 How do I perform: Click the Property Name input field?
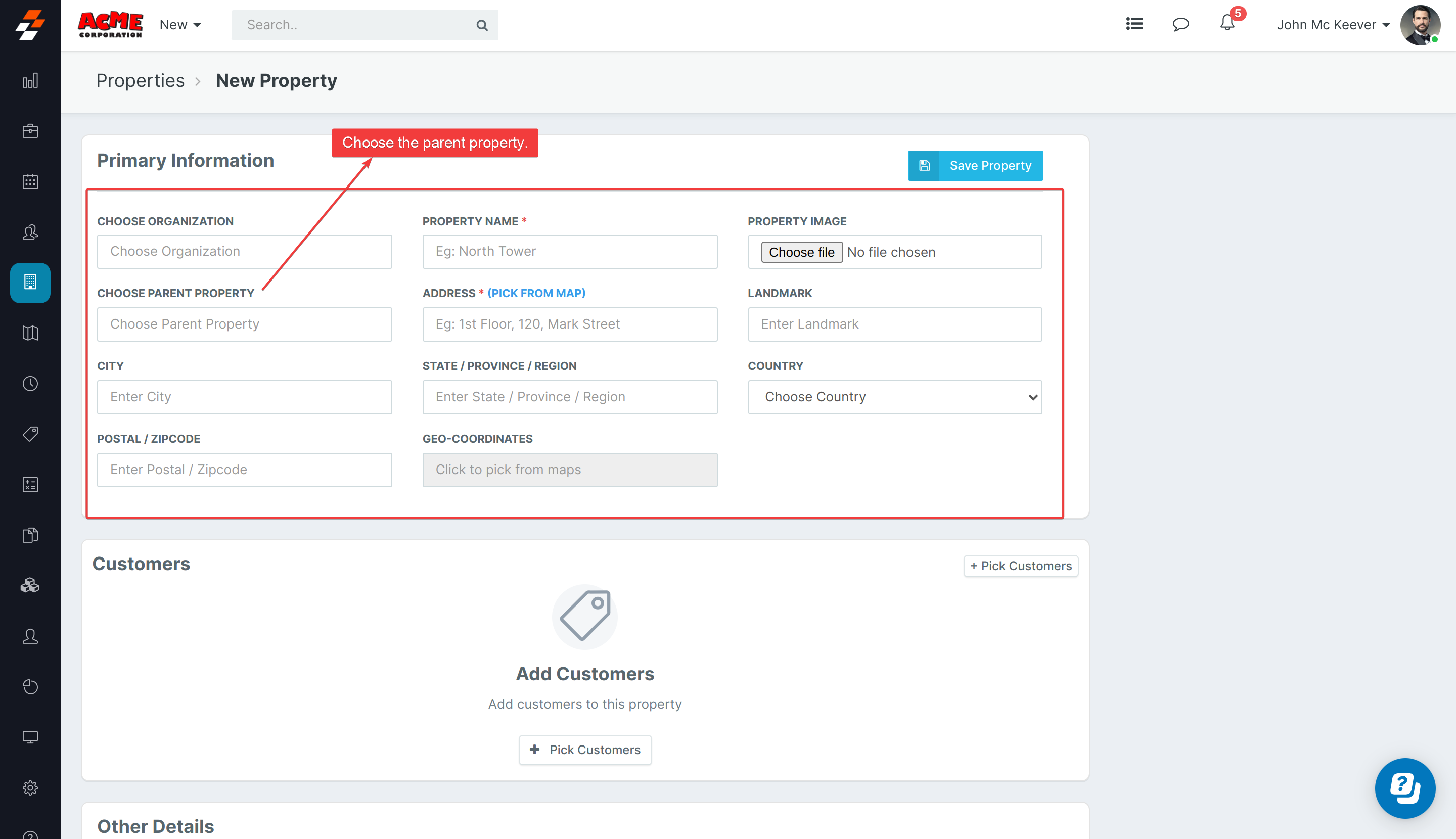click(x=569, y=252)
